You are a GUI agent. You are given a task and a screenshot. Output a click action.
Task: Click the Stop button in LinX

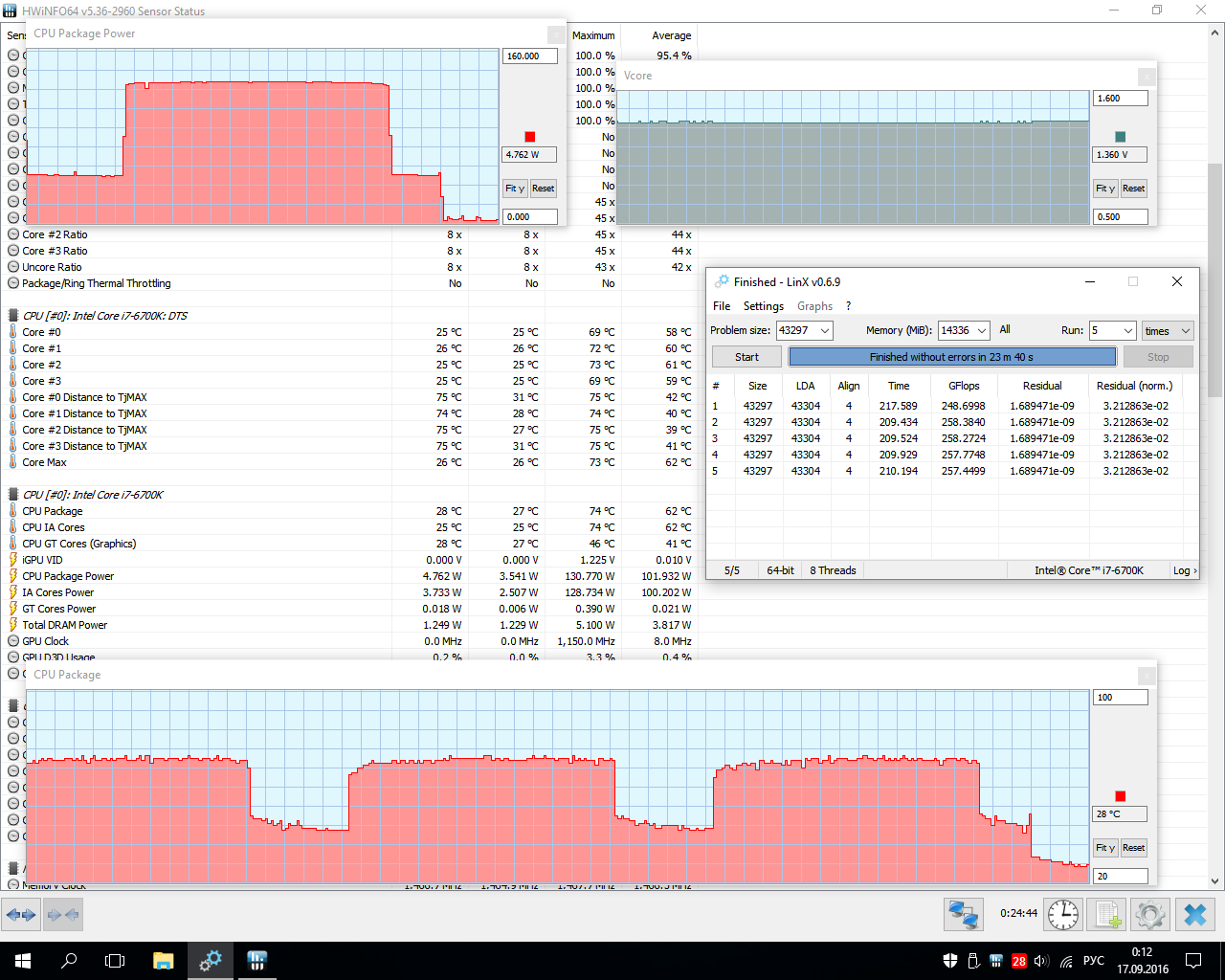pos(1158,357)
